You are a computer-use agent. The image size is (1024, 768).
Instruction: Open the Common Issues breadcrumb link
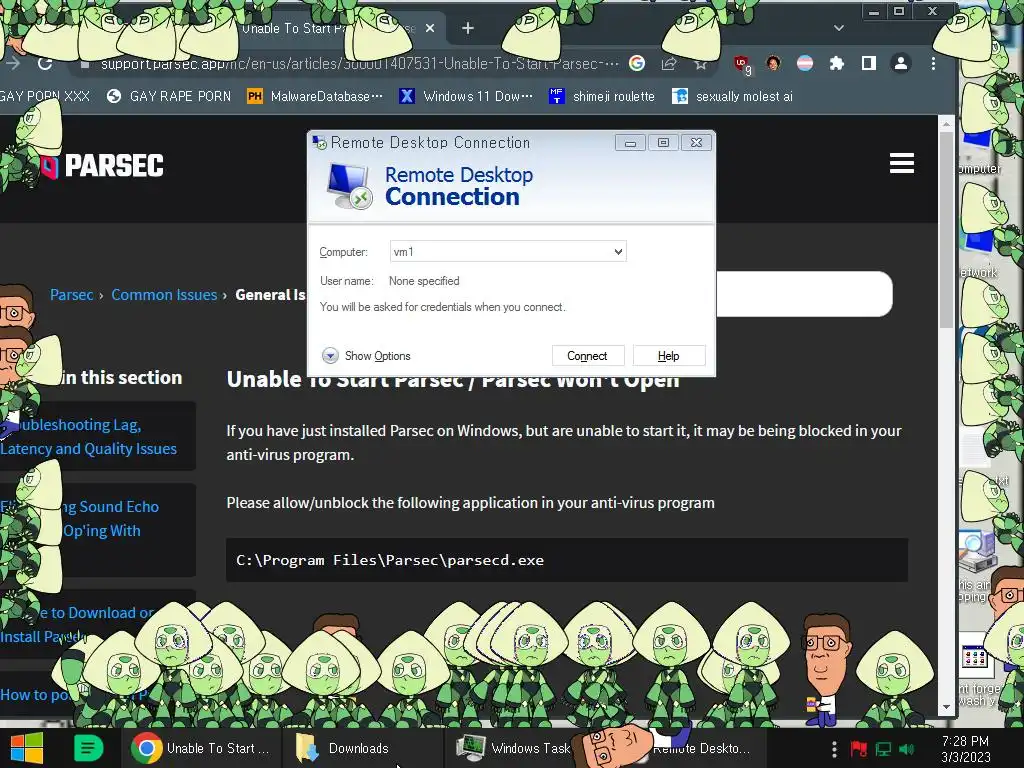coord(164,295)
